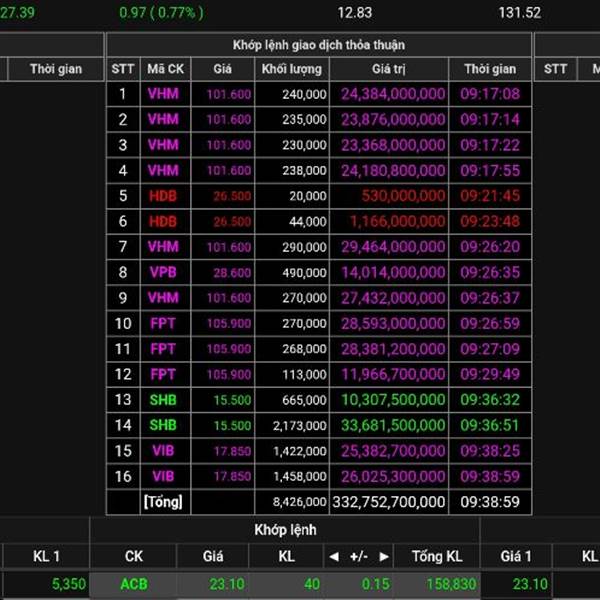Sort by Khối lượng column header

(292, 69)
